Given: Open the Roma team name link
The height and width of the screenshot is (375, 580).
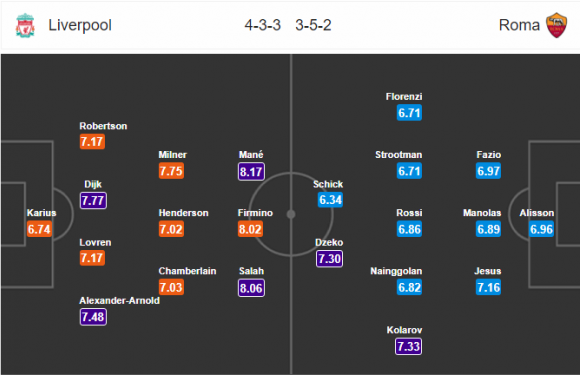Looking at the screenshot, I should click(x=519, y=25).
